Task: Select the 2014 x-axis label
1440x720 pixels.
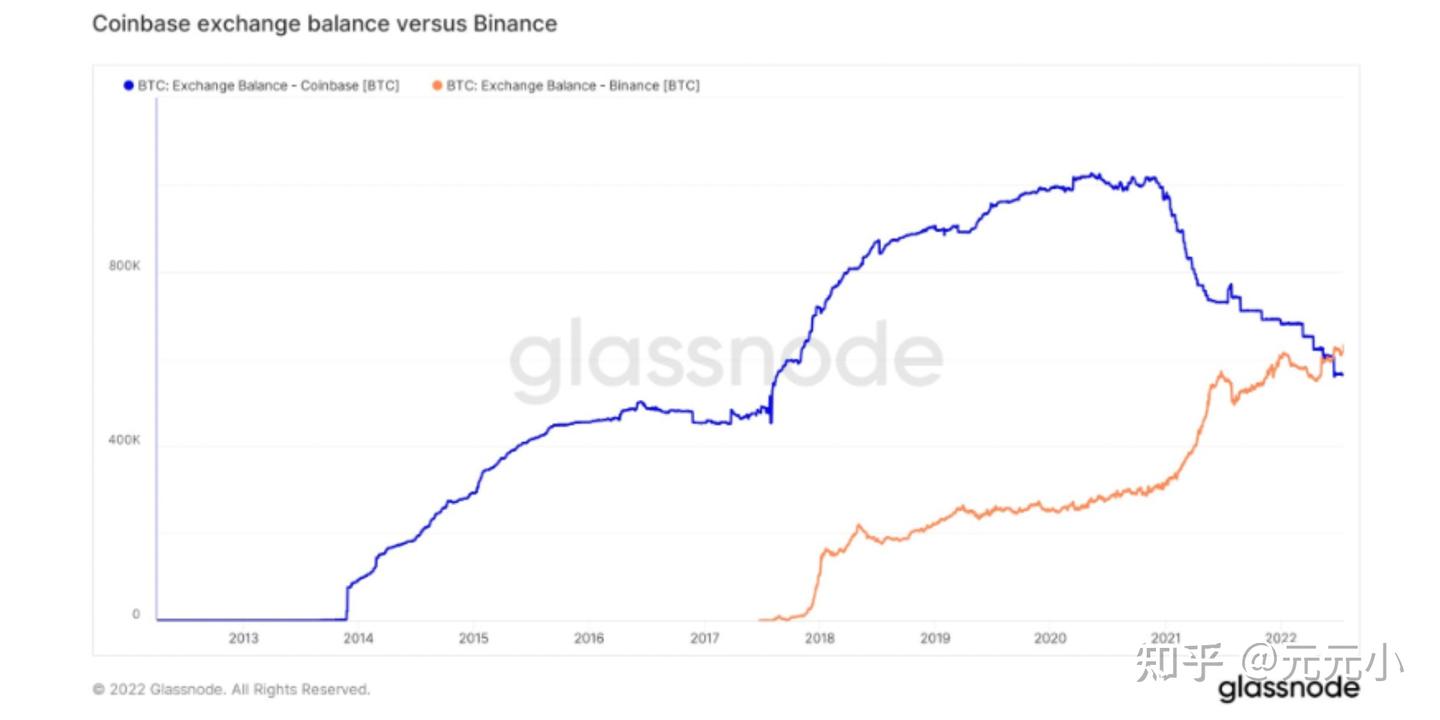Action: (358, 639)
